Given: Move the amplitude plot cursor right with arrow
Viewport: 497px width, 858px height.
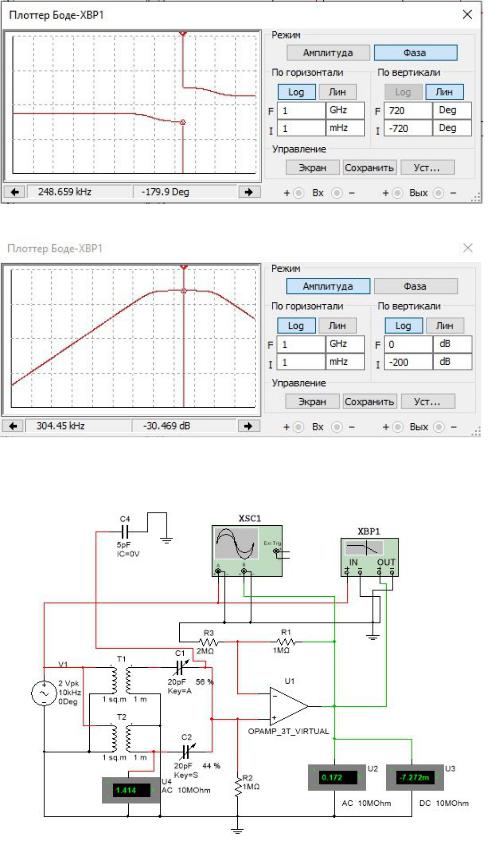Looking at the screenshot, I should (248, 426).
